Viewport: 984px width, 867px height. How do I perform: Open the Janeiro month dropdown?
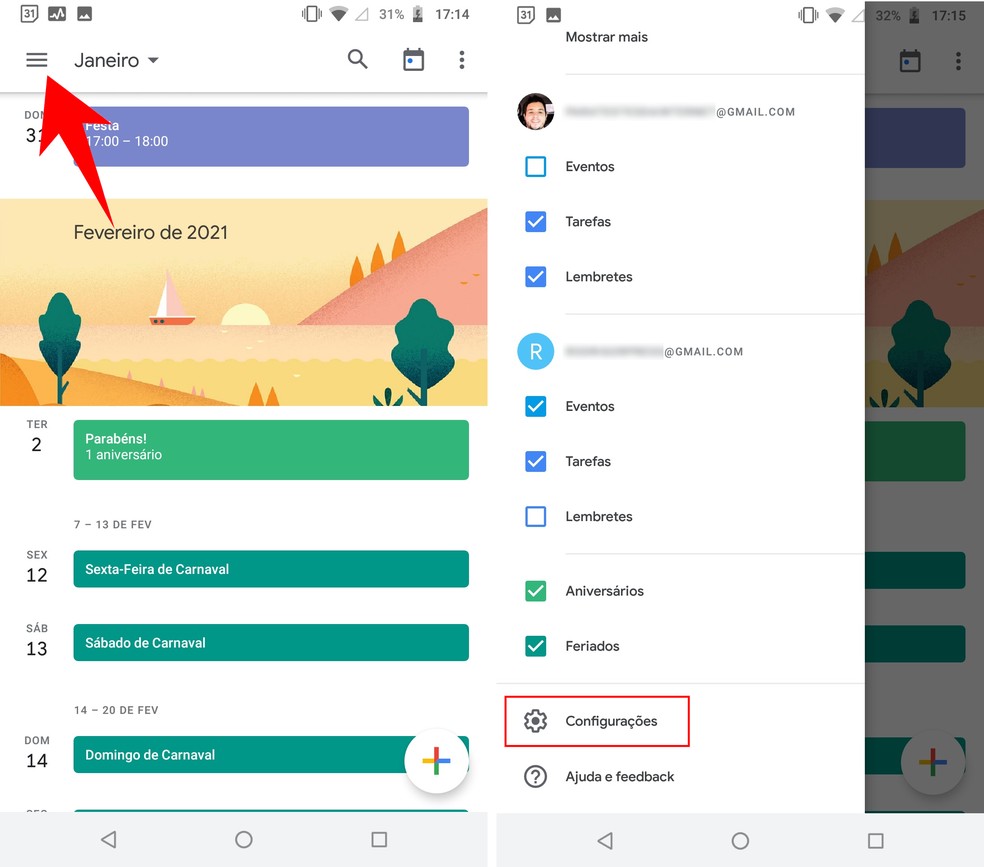click(115, 59)
